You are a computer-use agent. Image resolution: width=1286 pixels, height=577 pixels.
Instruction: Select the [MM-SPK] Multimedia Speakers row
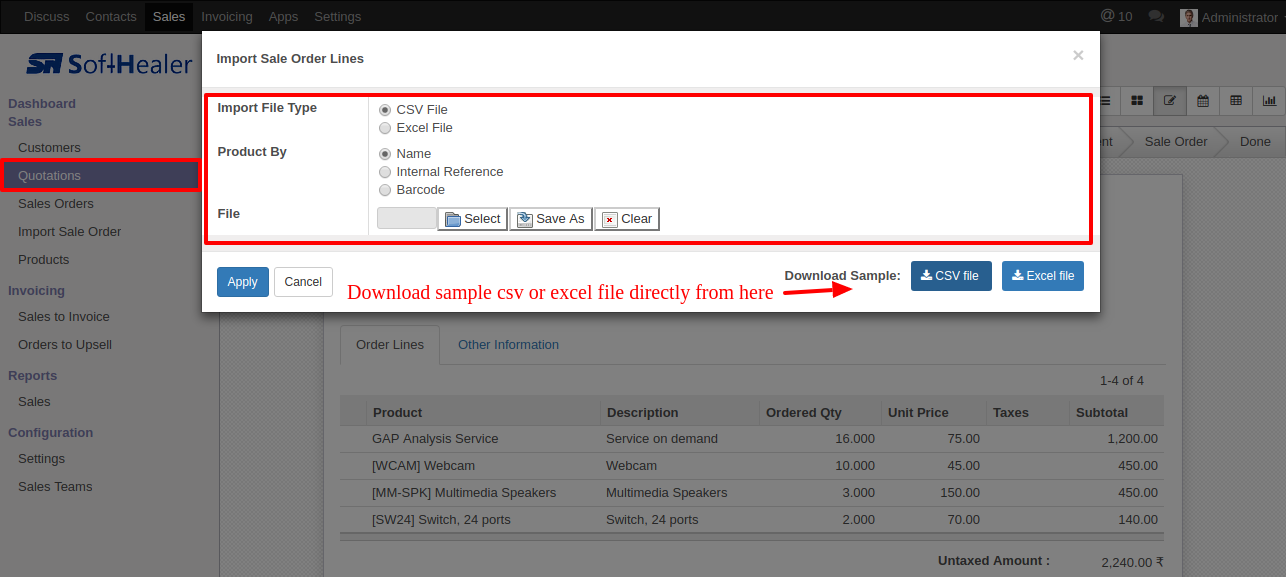coord(752,493)
